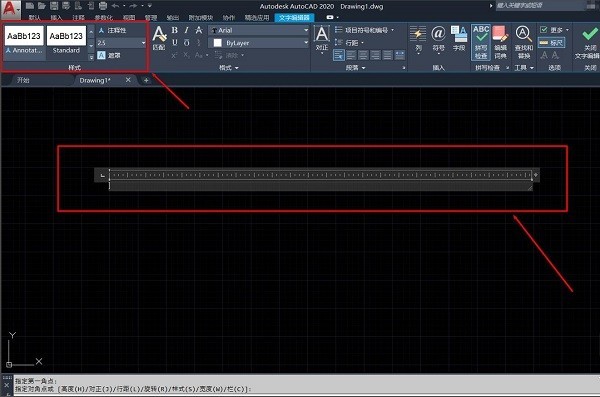600x397 pixels.
Task: Open the Arial font dropdown
Action: pyautogui.click(x=259, y=30)
